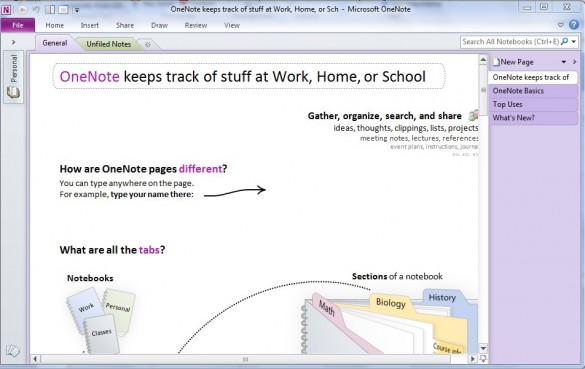
Task: Click the OneNote application icon in title bar
Action: (x=6, y=9)
